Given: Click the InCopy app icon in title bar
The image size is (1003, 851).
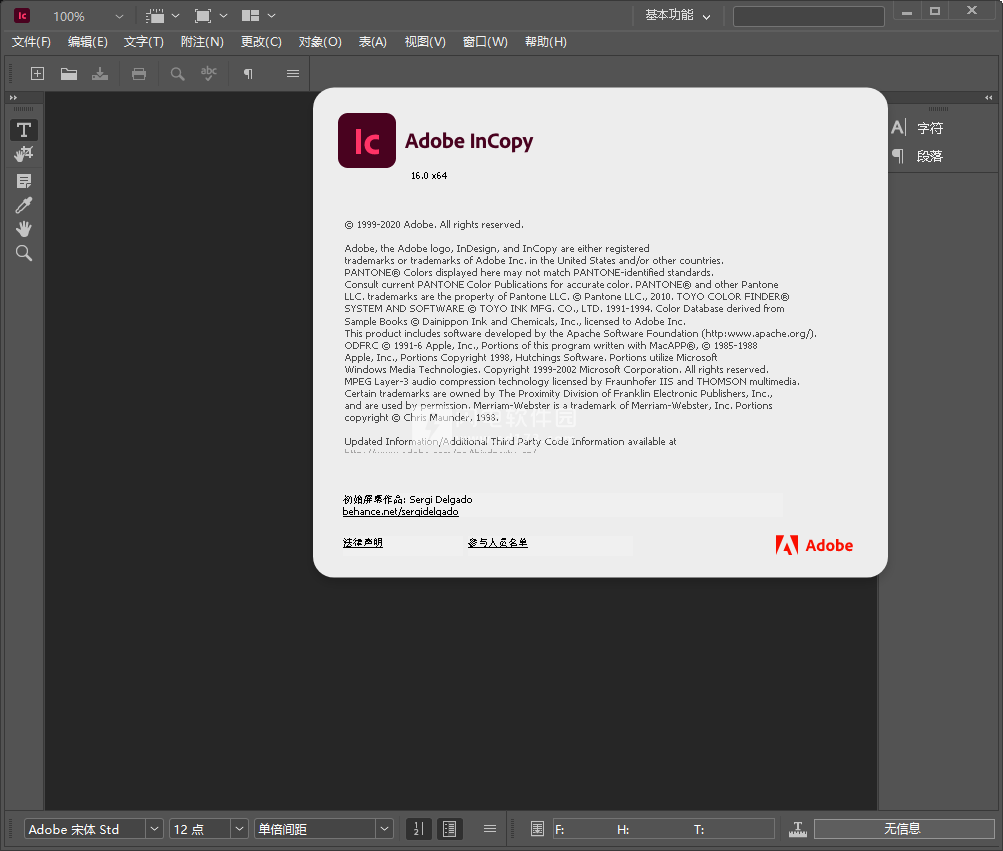Looking at the screenshot, I should (22, 15).
